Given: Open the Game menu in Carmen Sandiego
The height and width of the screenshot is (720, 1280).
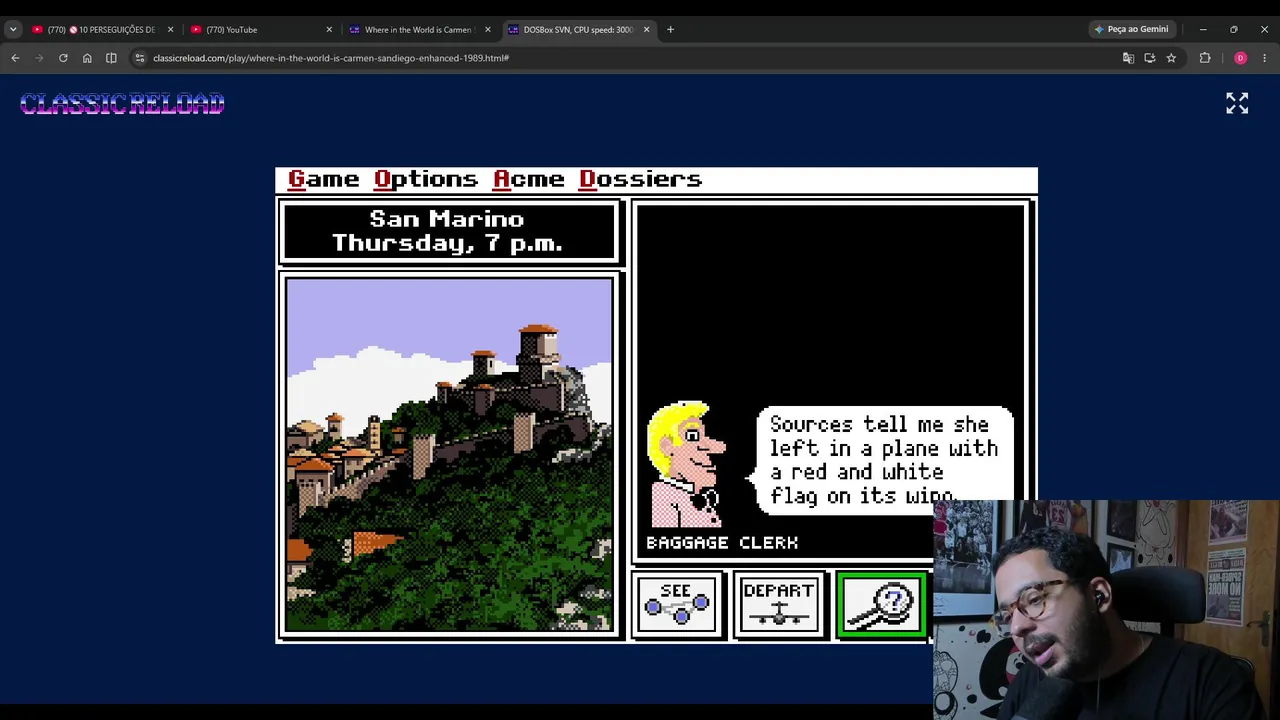Looking at the screenshot, I should click(323, 179).
